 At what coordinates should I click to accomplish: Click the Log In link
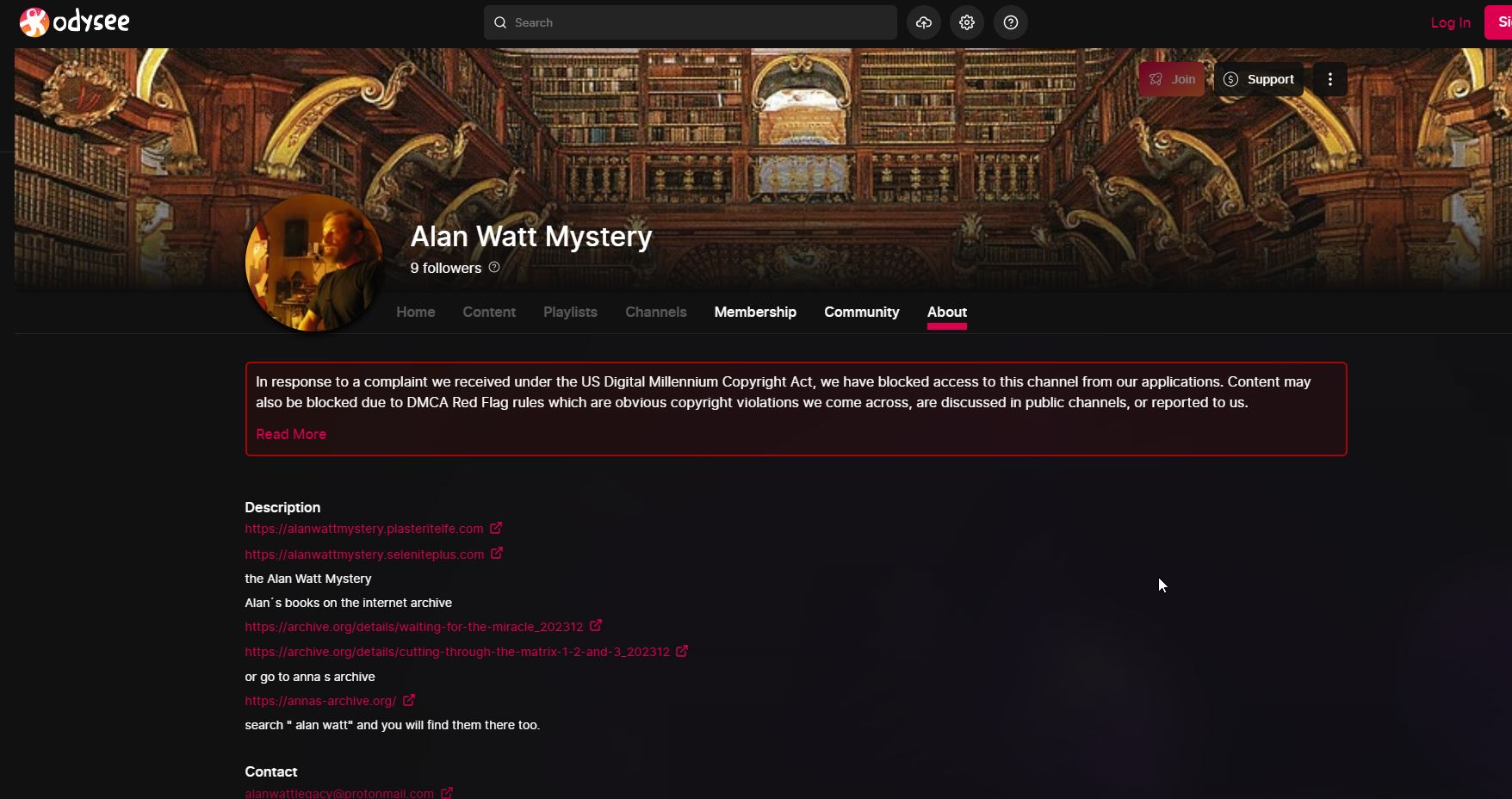click(x=1451, y=22)
